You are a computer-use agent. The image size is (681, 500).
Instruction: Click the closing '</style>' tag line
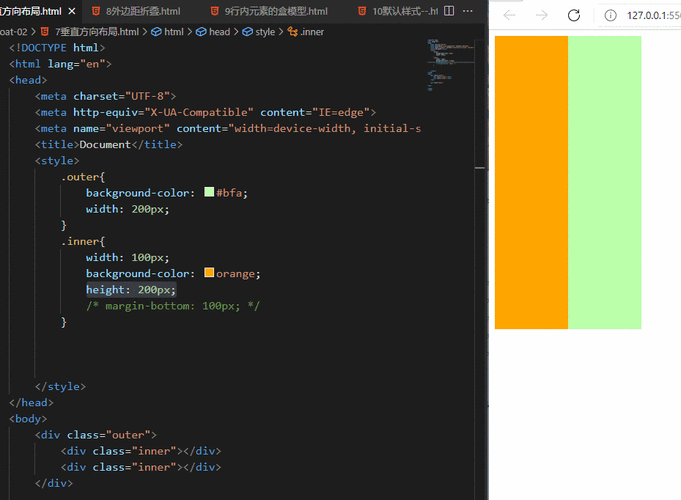60,387
